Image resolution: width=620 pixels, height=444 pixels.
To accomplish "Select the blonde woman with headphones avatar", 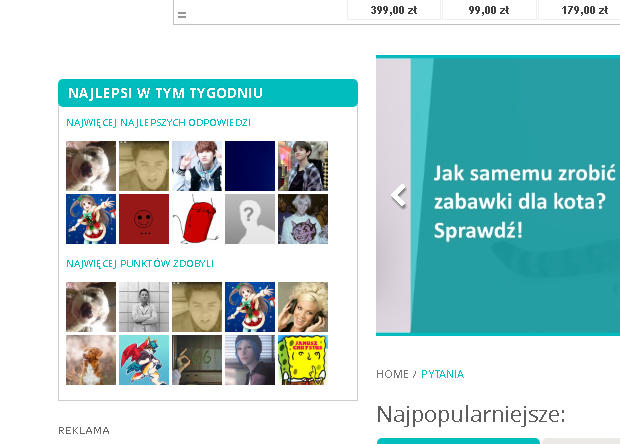I will click(x=303, y=307).
